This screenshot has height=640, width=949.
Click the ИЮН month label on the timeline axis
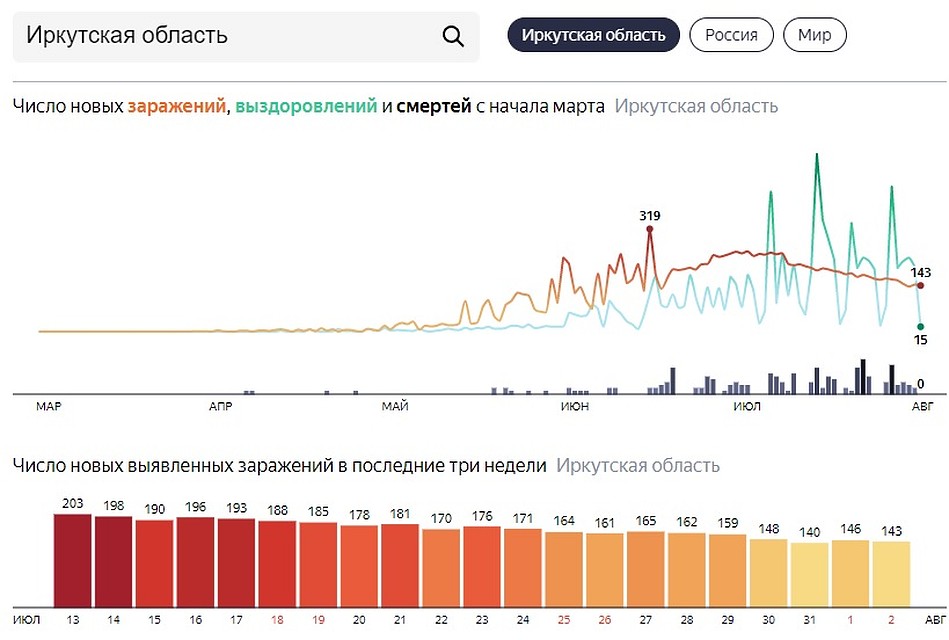pyautogui.click(x=576, y=406)
